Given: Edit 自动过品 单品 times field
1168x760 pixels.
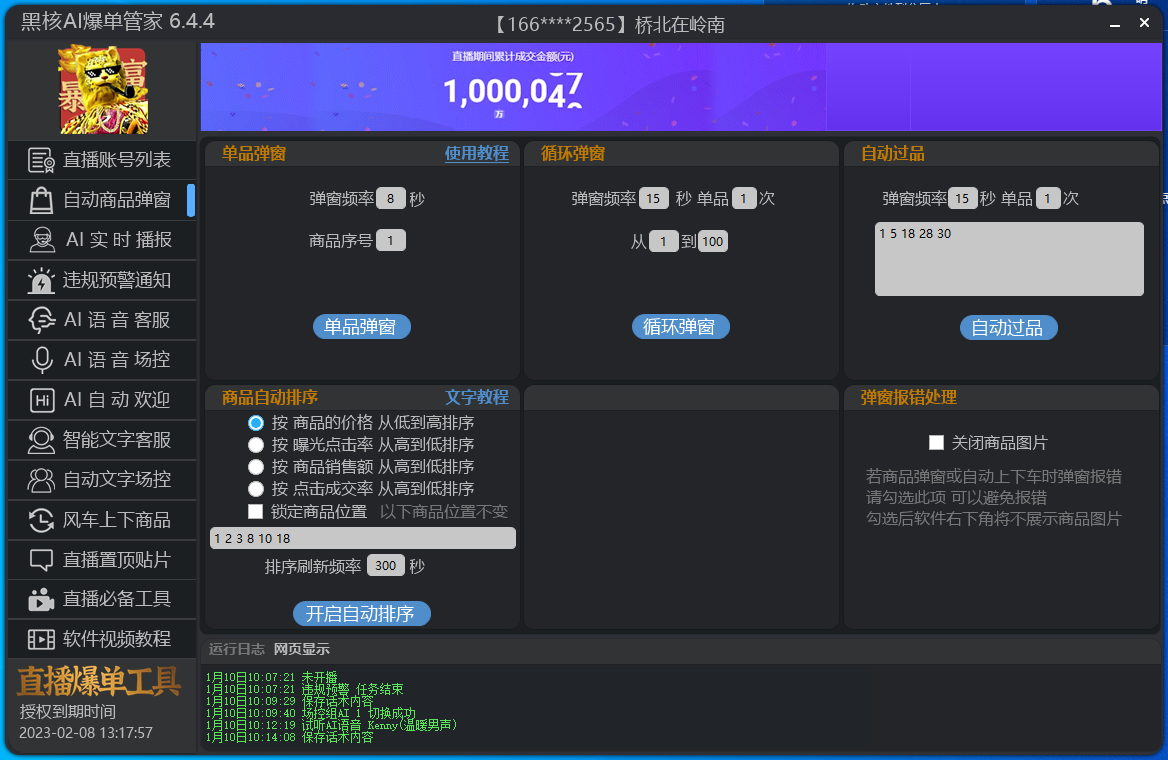Looking at the screenshot, I should coord(1047,199).
